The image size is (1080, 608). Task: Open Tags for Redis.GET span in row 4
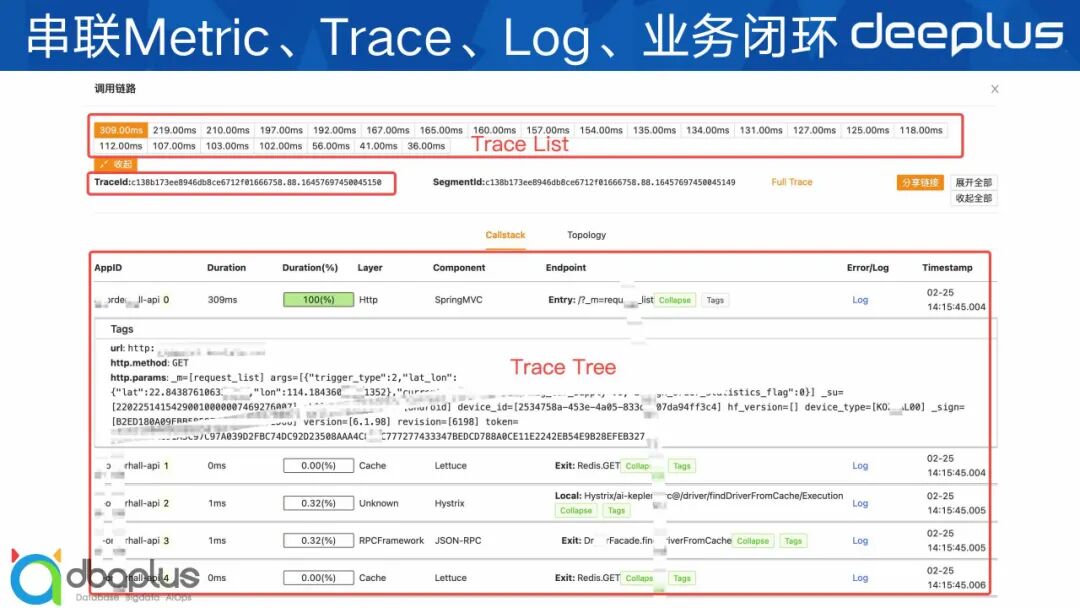pyautogui.click(x=682, y=578)
